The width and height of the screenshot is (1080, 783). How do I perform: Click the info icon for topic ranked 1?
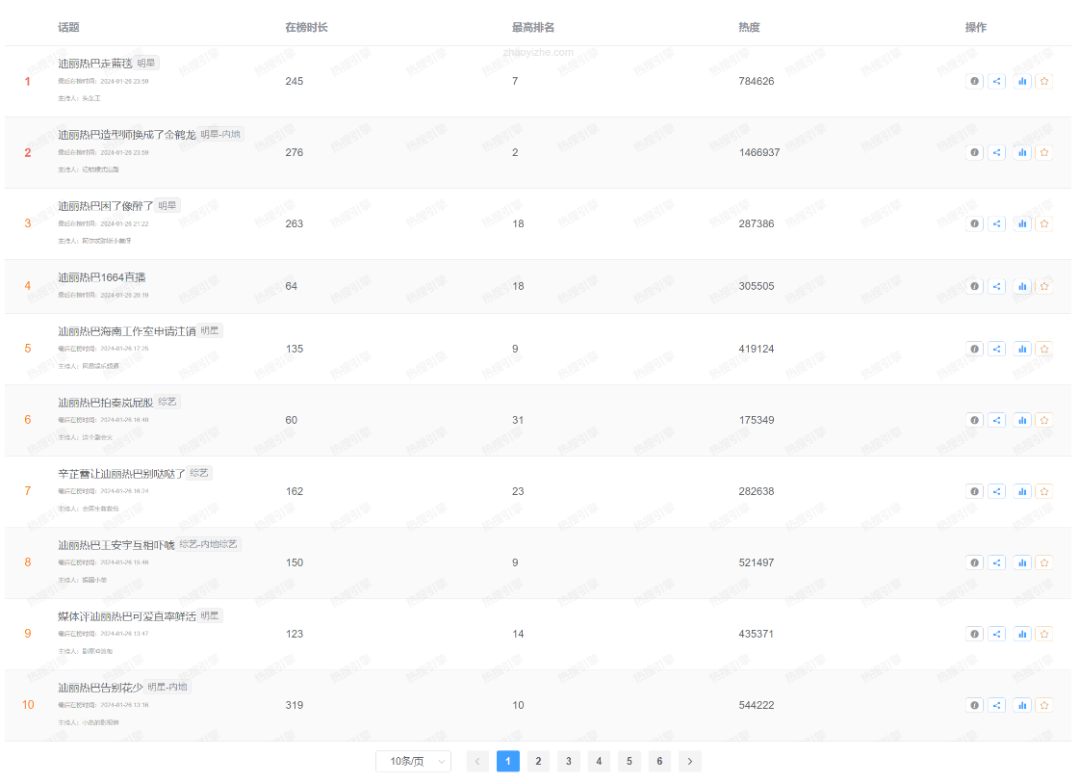tap(975, 82)
